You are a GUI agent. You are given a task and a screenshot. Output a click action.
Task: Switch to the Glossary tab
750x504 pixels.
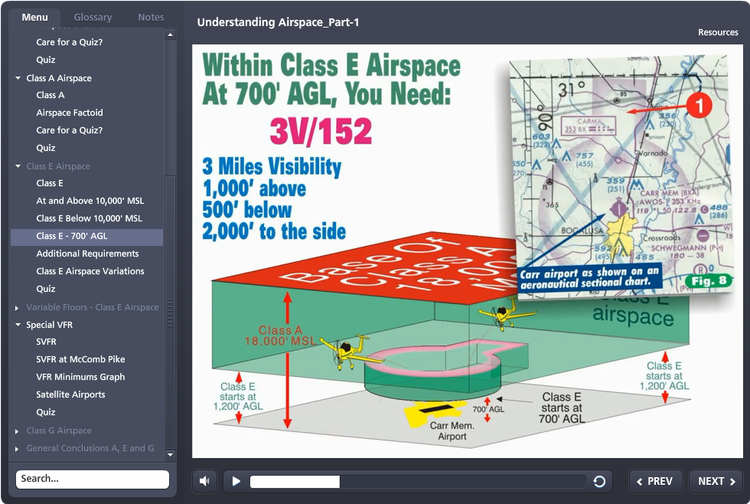93,17
